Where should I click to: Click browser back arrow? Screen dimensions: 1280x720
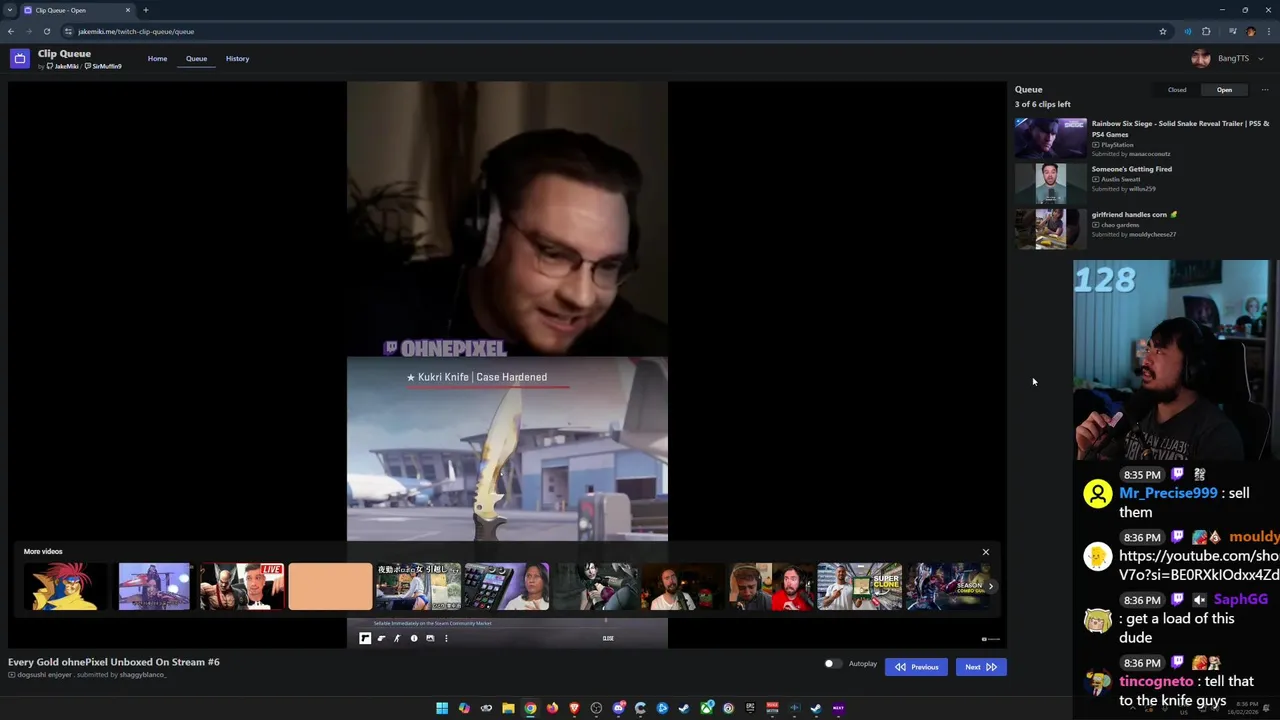(10, 31)
